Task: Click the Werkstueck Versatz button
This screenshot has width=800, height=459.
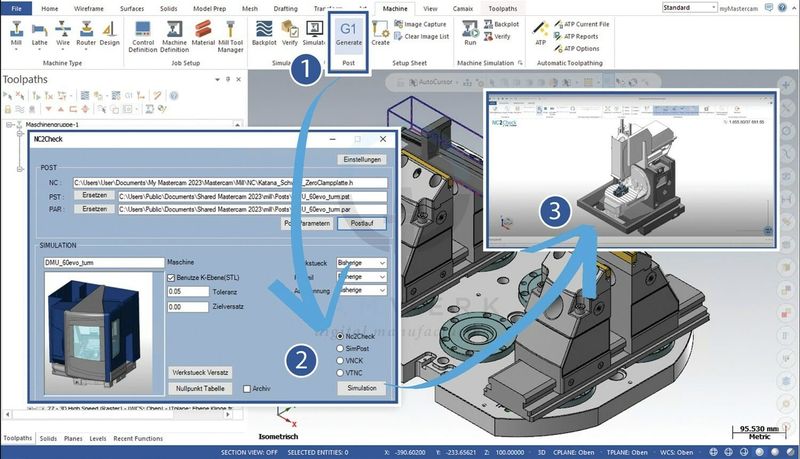Action: coord(200,372)
